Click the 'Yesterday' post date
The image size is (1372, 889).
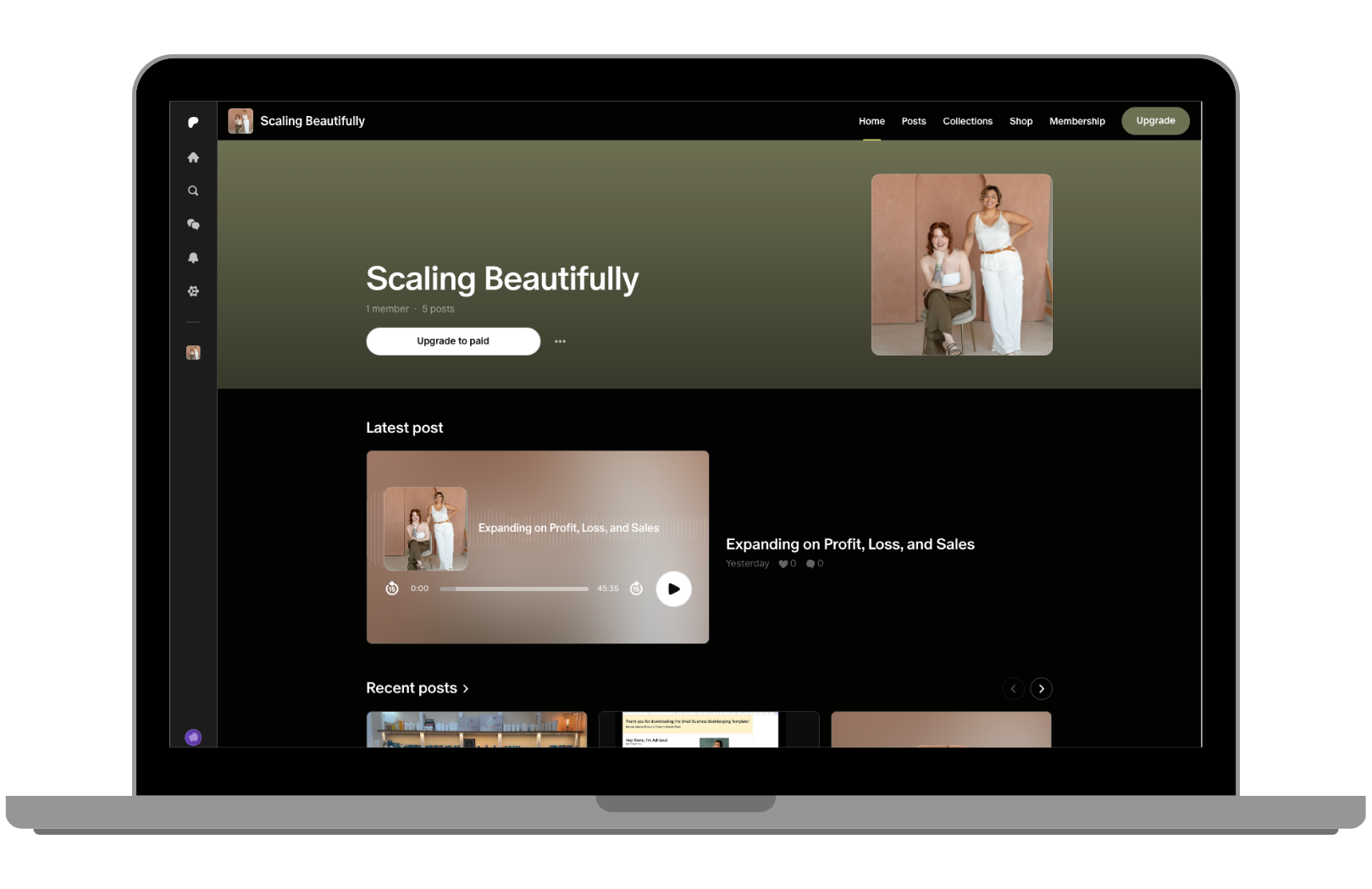point(748,564)
